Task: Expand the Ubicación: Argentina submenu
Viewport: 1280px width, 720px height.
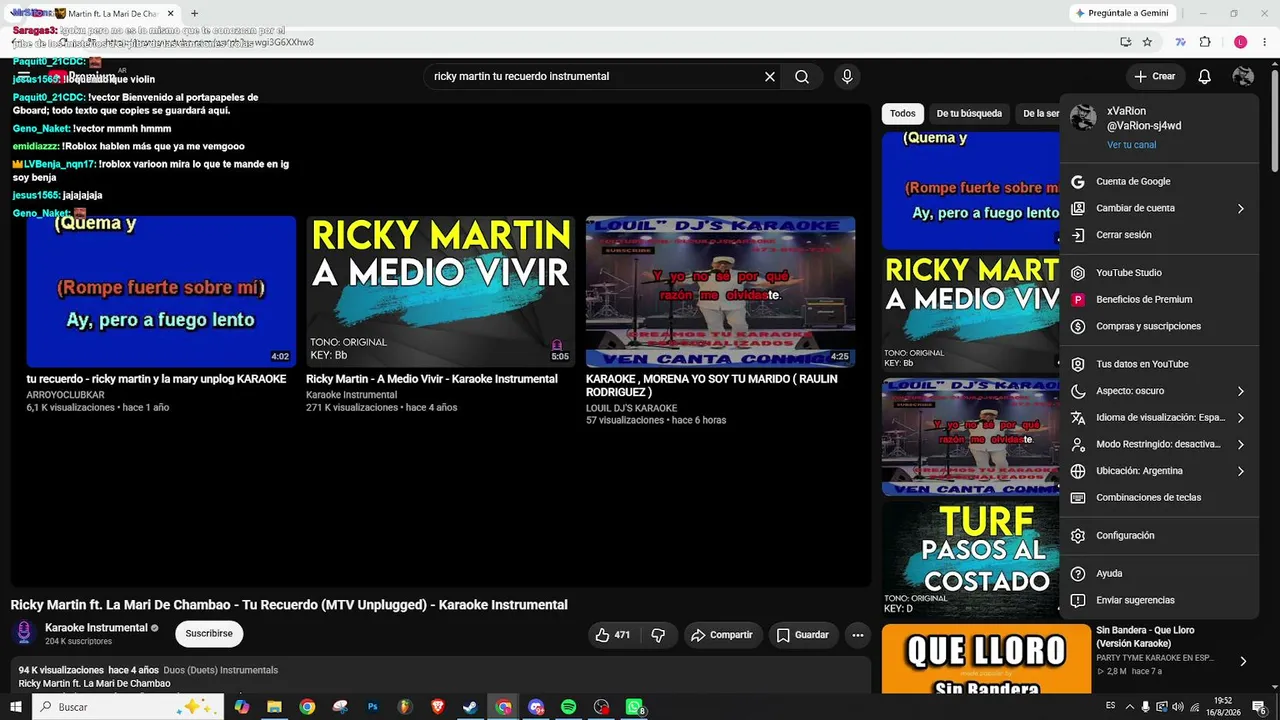Action: pos(1240,471)
